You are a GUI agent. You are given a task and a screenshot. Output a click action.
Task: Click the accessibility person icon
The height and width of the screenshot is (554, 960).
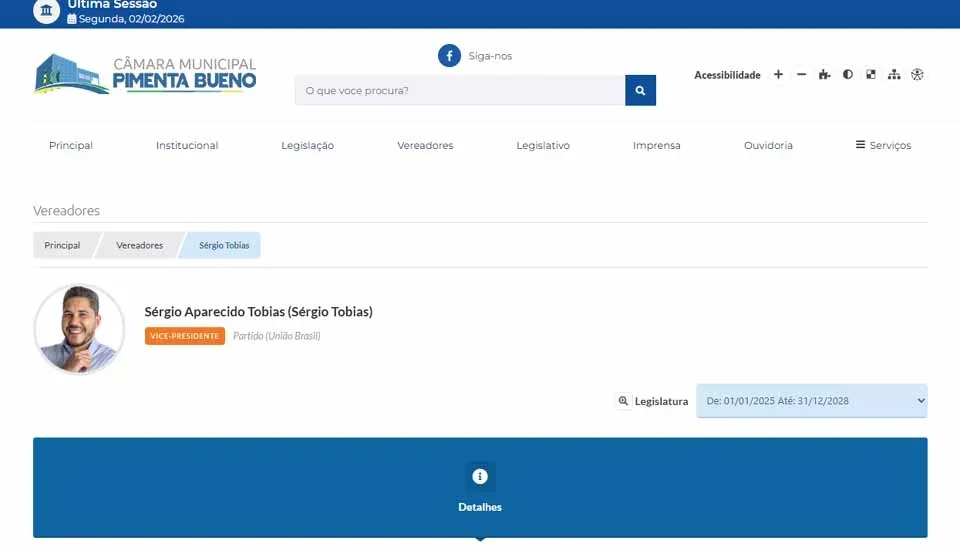click(917, 75)
